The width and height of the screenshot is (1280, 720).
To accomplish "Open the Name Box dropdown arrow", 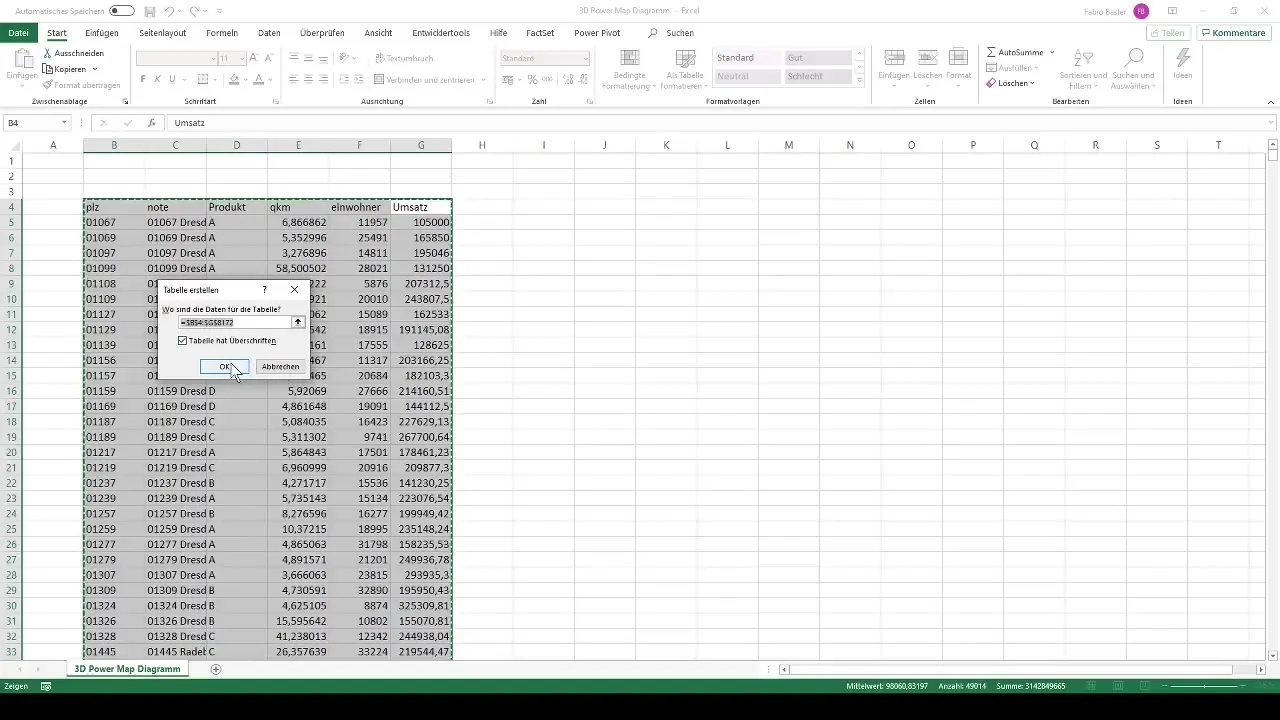I will point(64,123).
